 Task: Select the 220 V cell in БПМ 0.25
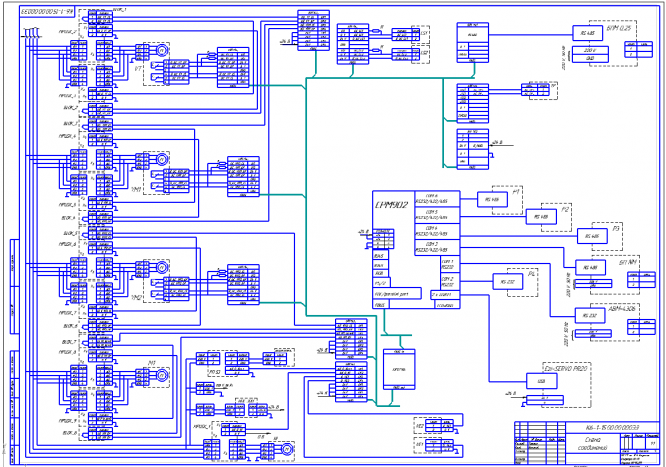point(590,50)
